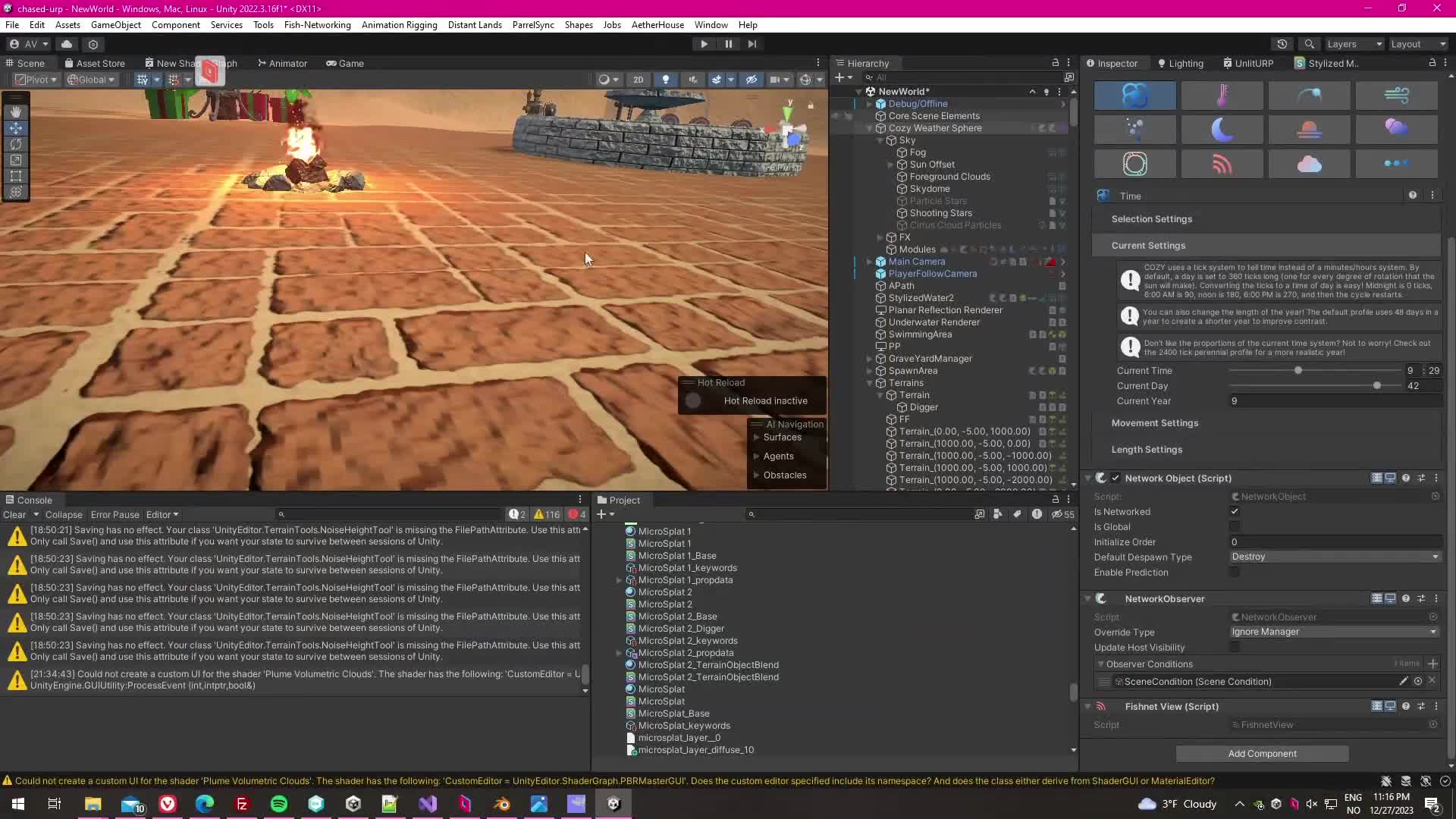Adjust the Current Day slider
Viewport: 1456px width, 819px height.
click(1376, 386)
